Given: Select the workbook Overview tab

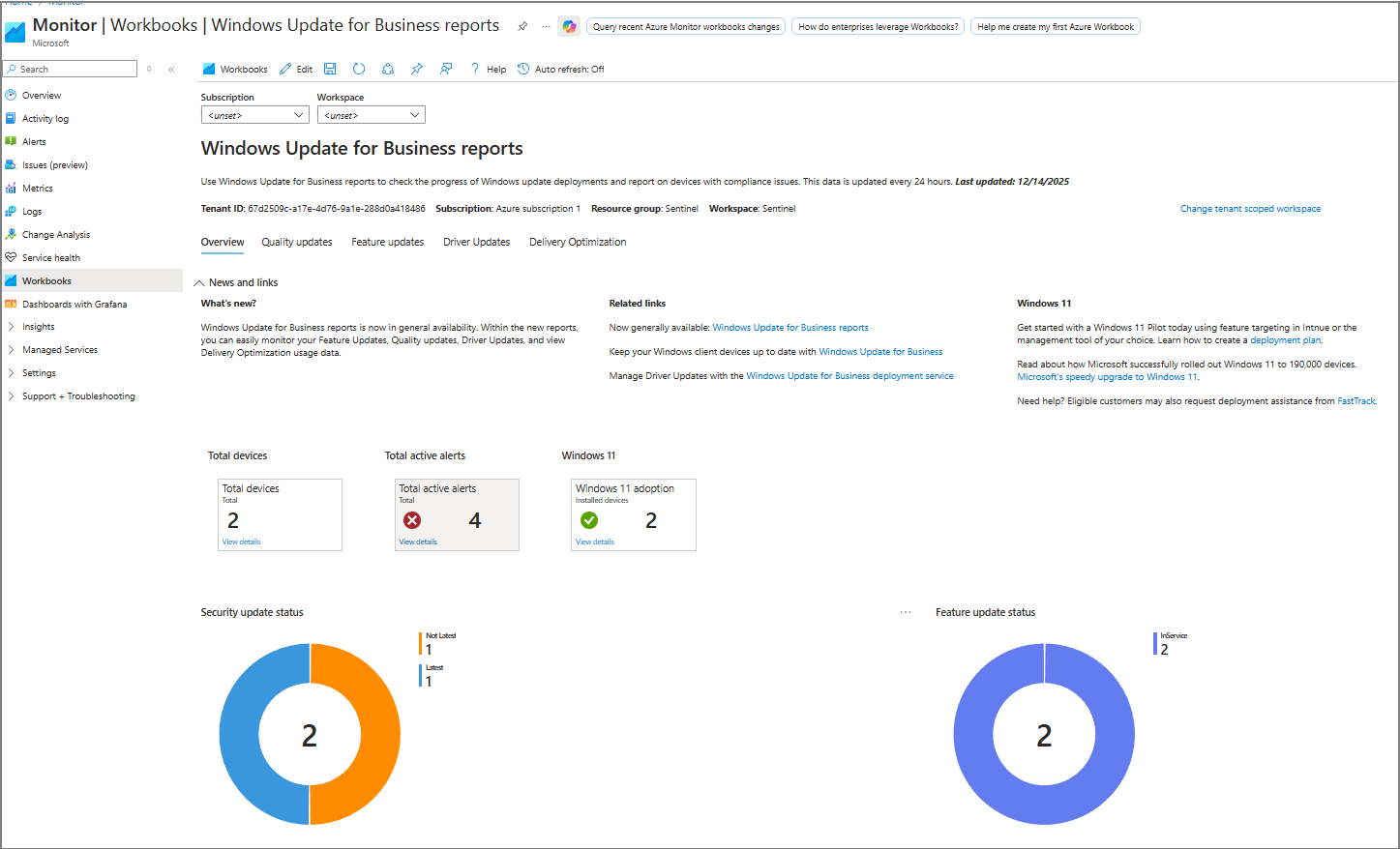Looking at the screenshot, I should click(223, 242).
